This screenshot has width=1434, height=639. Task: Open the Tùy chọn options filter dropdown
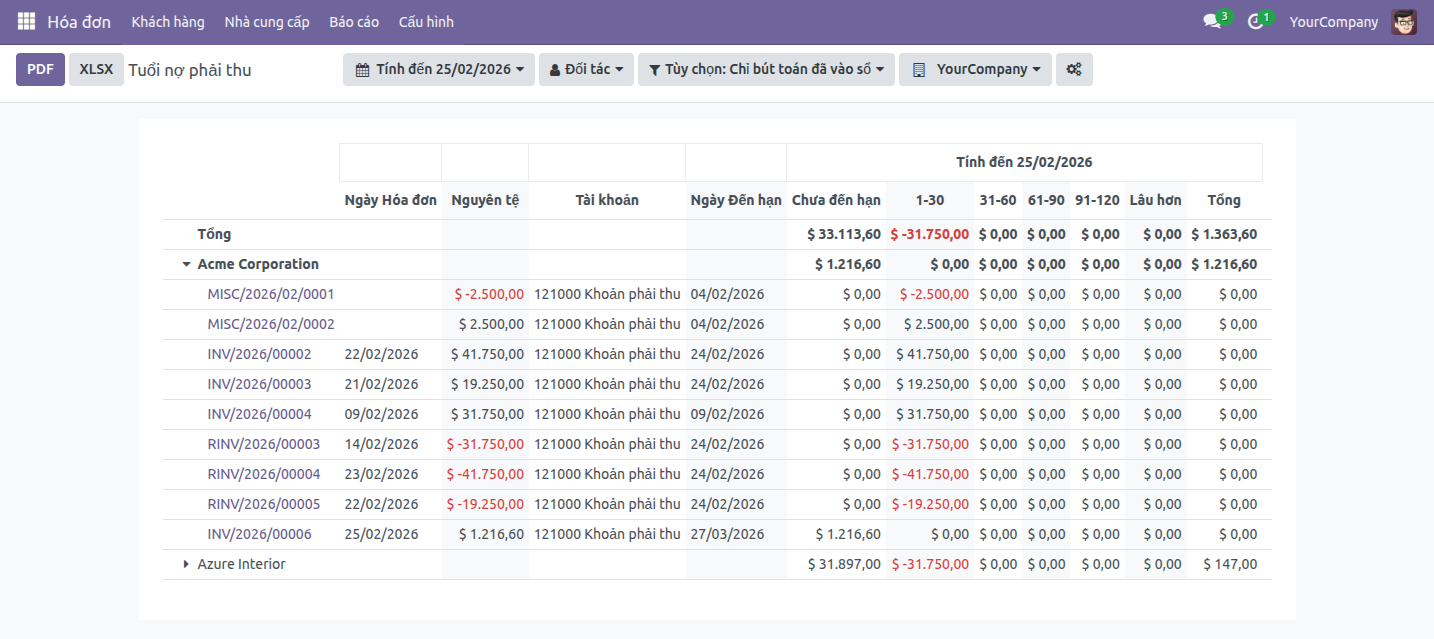coord(766,70)
